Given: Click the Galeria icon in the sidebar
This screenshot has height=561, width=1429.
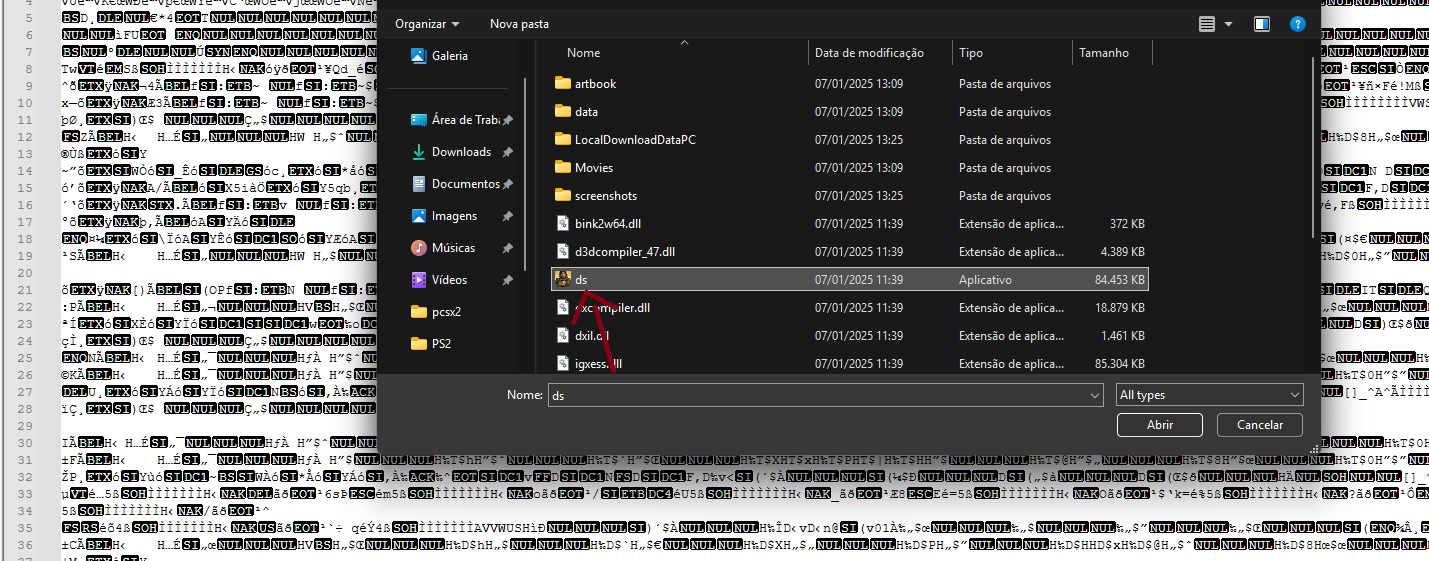Looking at the screenshot, I should pos(419,56).
